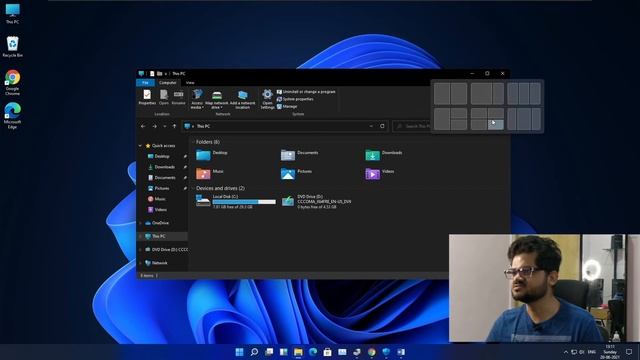Switch to the View ribbon tab
This screenshot has height=360, width=640.
point(190,82)
